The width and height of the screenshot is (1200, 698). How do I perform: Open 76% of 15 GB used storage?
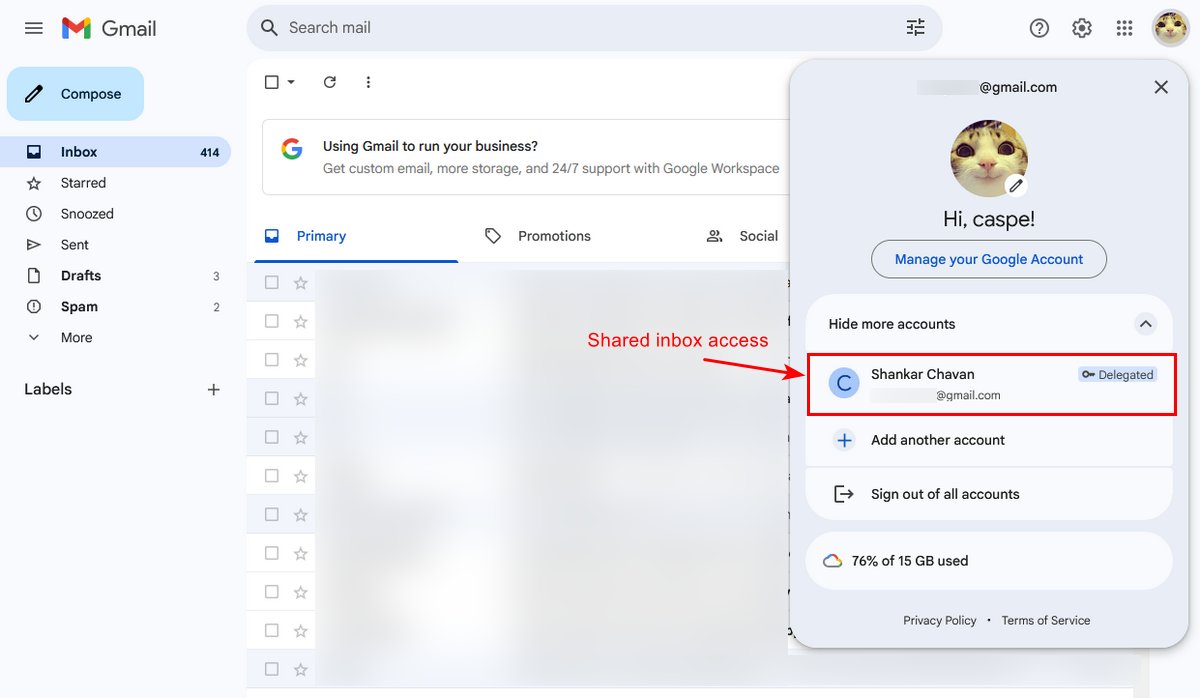989,561
